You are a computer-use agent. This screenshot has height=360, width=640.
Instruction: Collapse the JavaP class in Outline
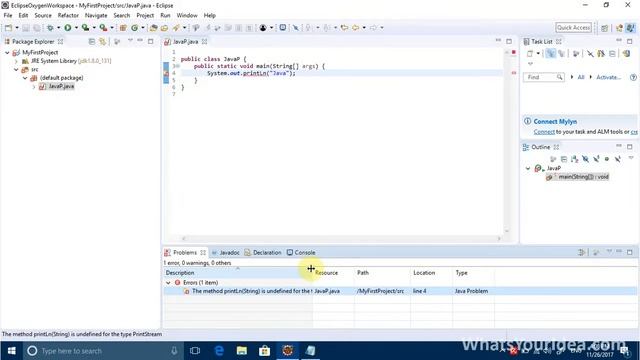[528, 168]
